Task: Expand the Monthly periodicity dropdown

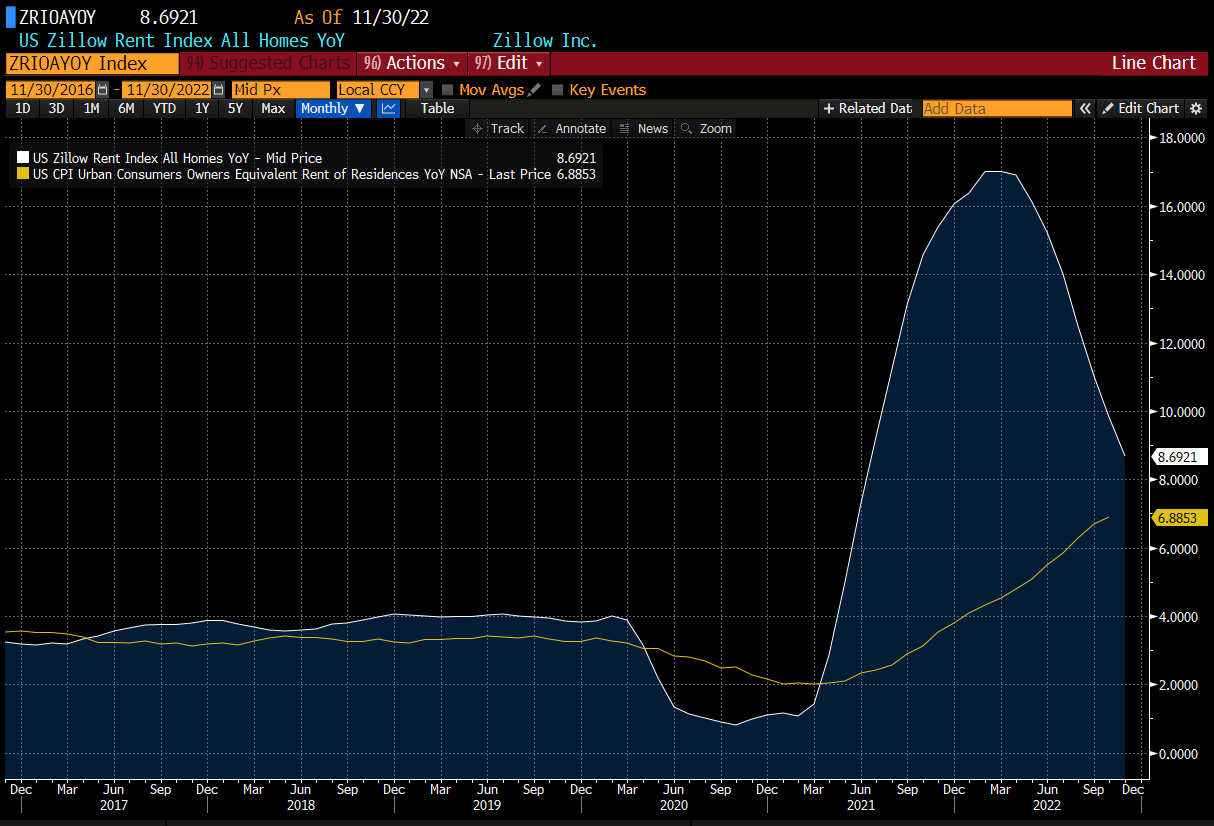Action: (334, 108)
